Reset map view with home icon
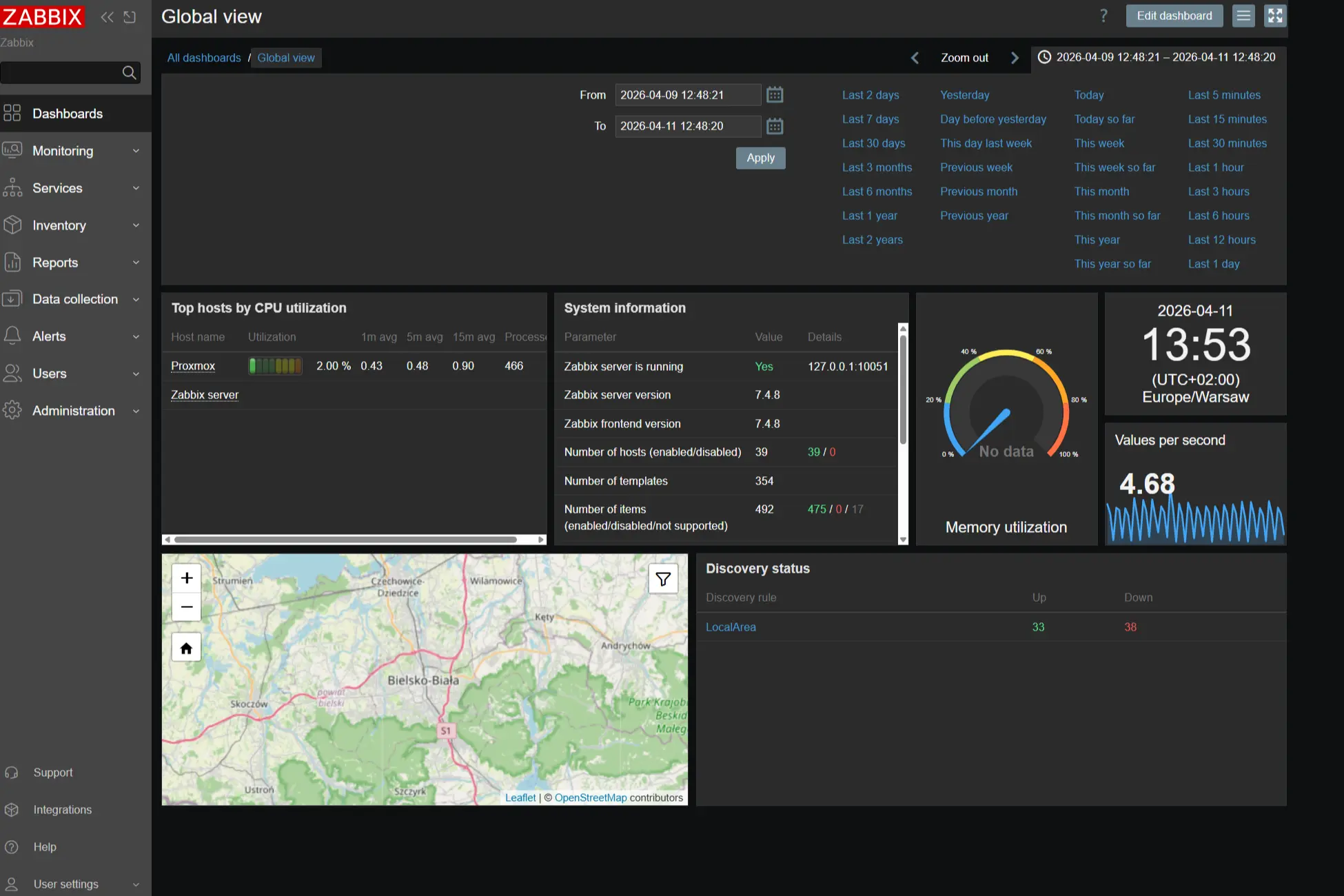 (x=185, y=646)
